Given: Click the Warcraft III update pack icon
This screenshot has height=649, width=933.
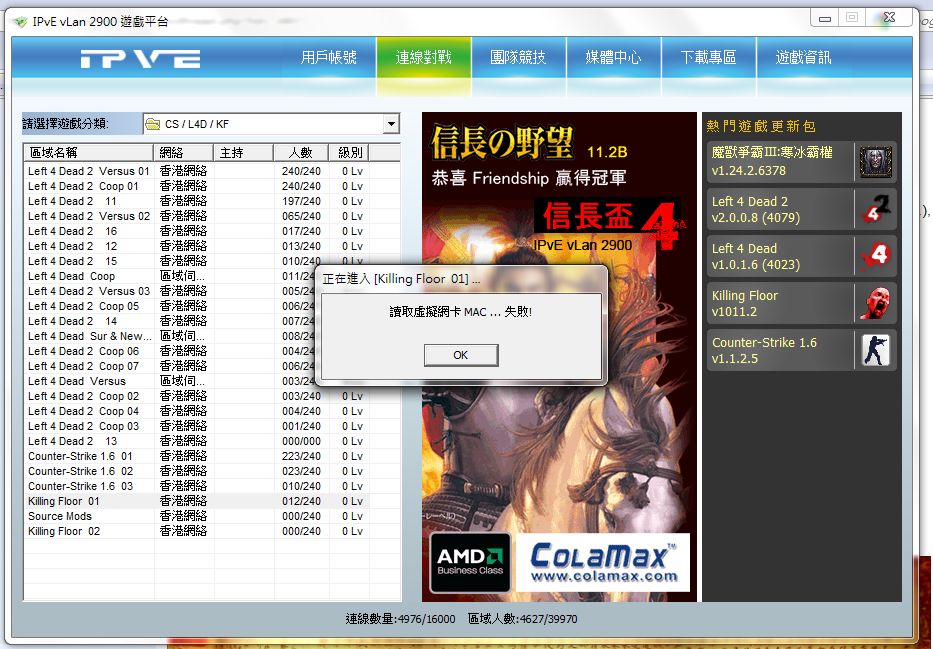Looking at the screenshot, I should 875,161.
